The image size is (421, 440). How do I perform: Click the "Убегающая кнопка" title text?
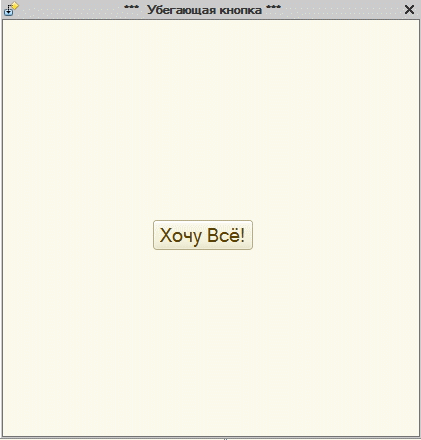pyautogui.click(x=204, y=10)
